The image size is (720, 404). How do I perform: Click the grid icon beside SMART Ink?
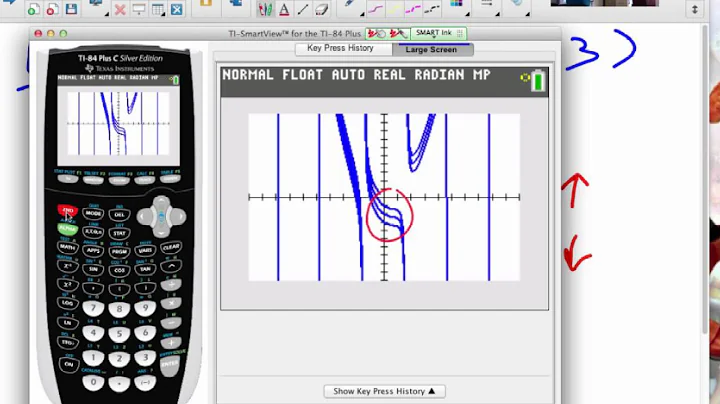click(460, 34)
